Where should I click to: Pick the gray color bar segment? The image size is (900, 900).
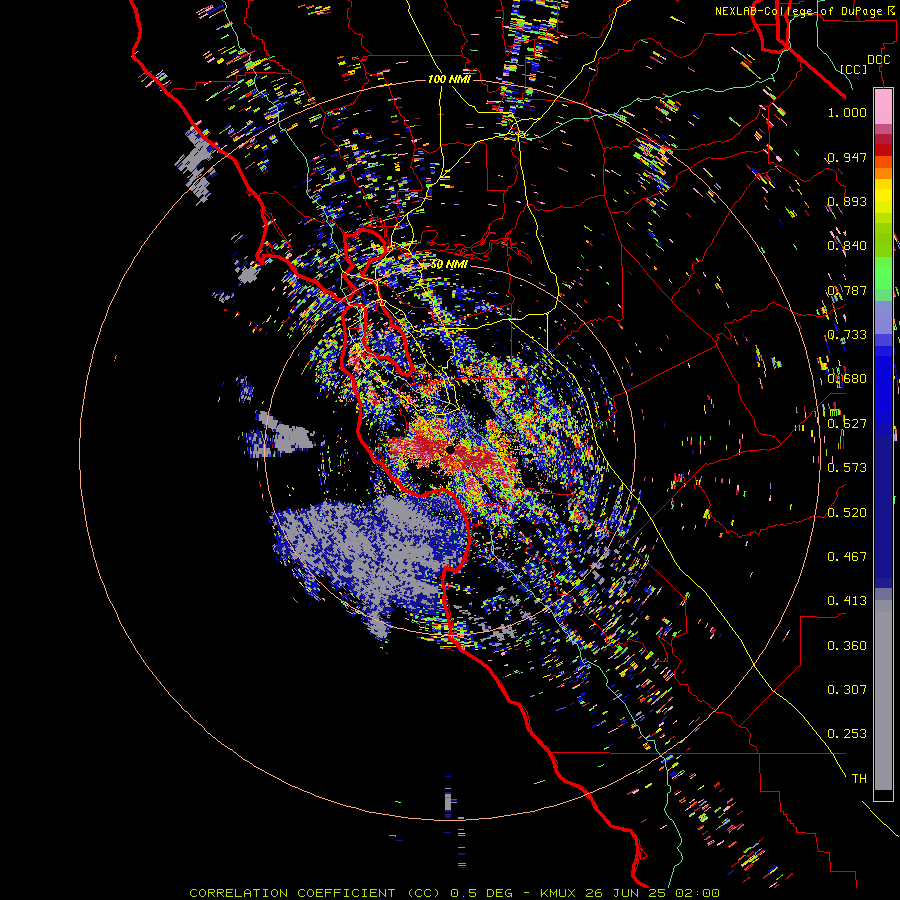[x=883, y=695]
